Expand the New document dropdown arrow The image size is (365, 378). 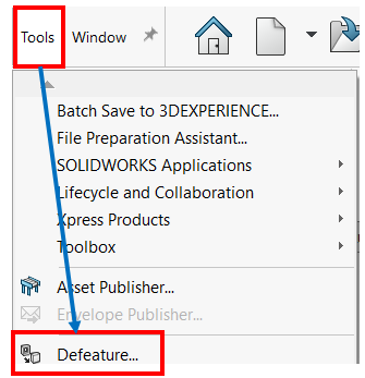coord(311,34)
